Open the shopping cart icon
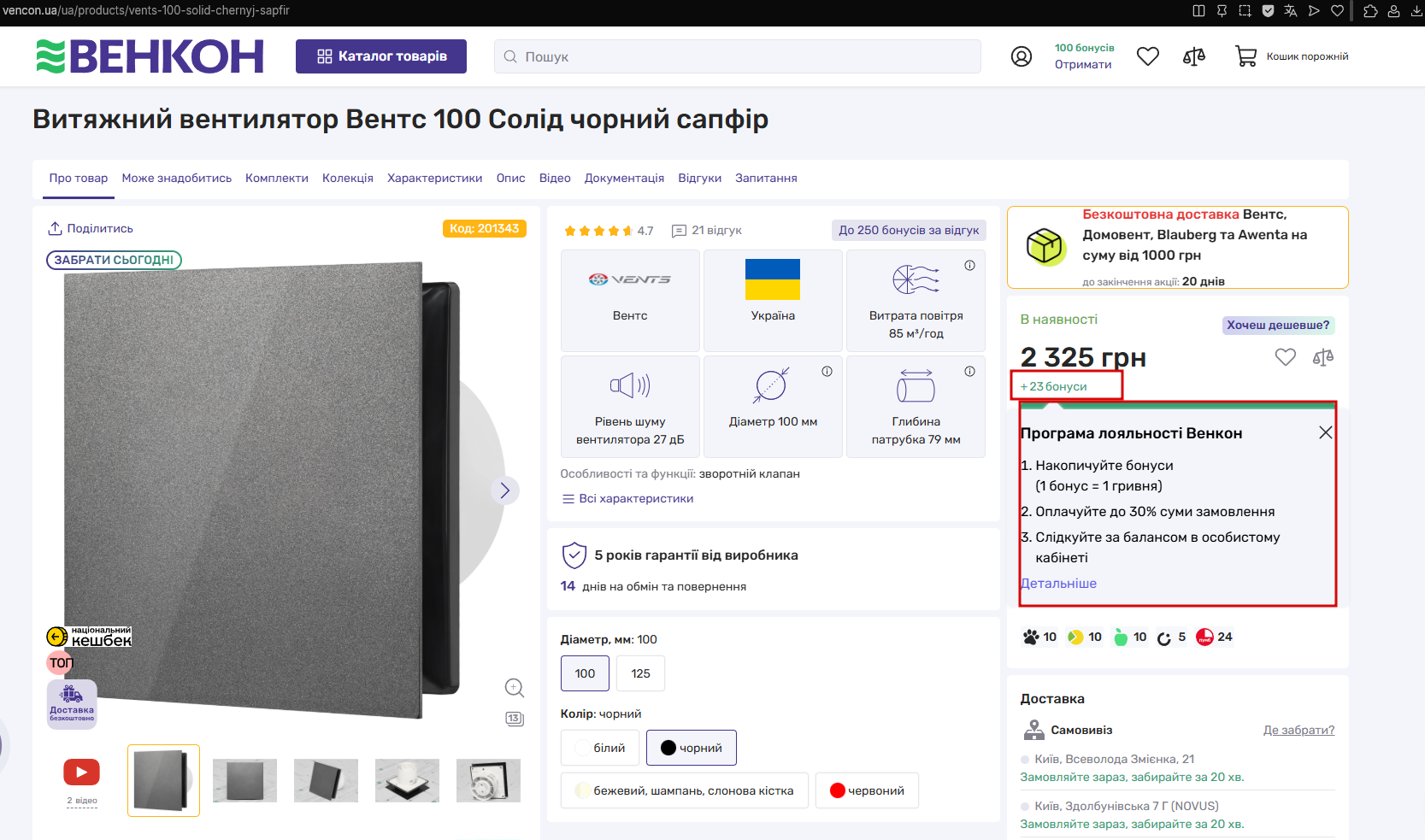The height and width of the screenshot is (840, 1425). (1245, 56)
